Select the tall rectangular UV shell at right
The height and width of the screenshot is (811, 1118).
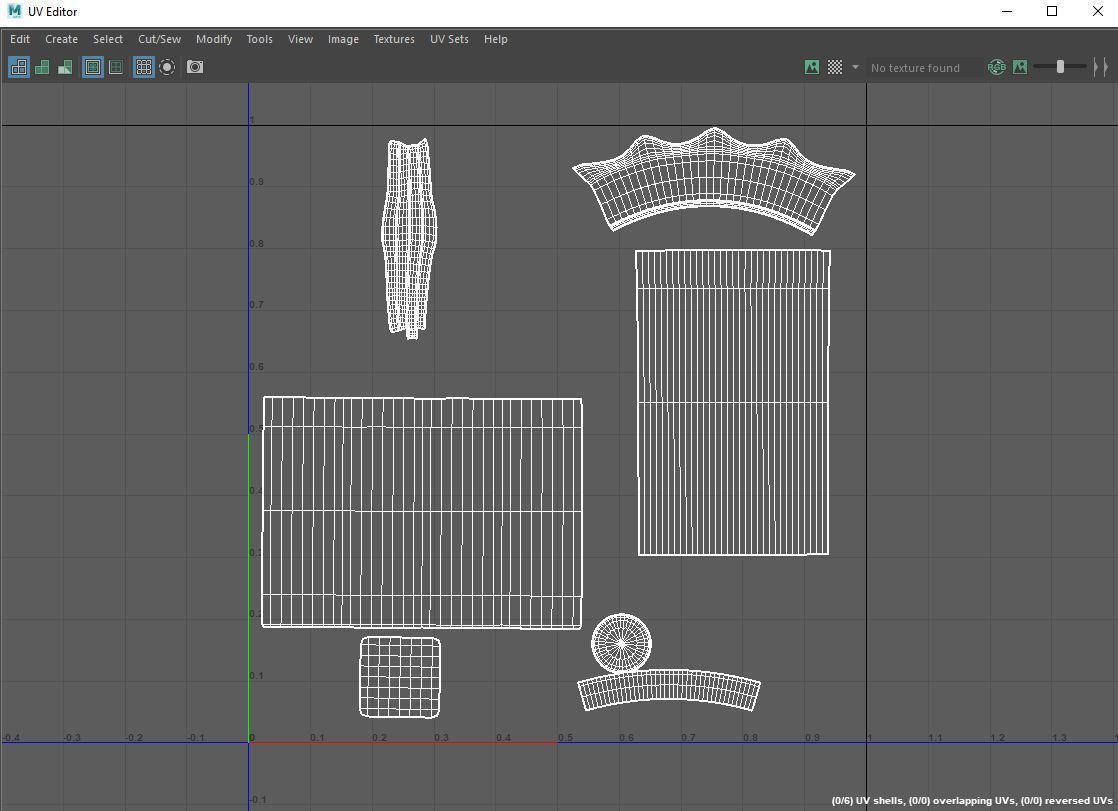click(x=733, y=402)
